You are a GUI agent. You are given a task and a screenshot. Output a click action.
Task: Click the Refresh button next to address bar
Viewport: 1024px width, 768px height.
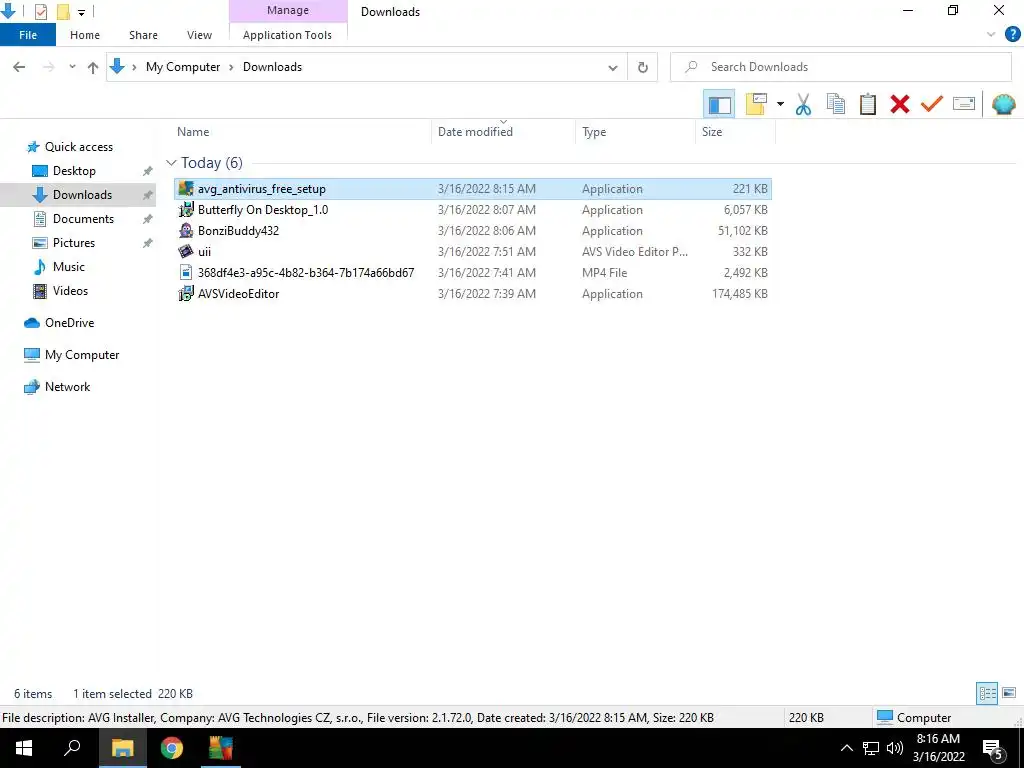[643, 67]
